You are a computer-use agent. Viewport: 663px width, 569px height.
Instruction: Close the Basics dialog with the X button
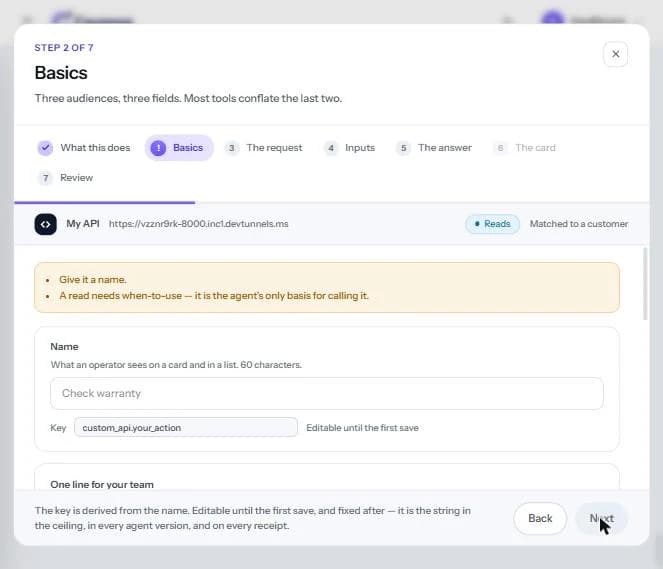pyautogui.click(x=615, y=54)
